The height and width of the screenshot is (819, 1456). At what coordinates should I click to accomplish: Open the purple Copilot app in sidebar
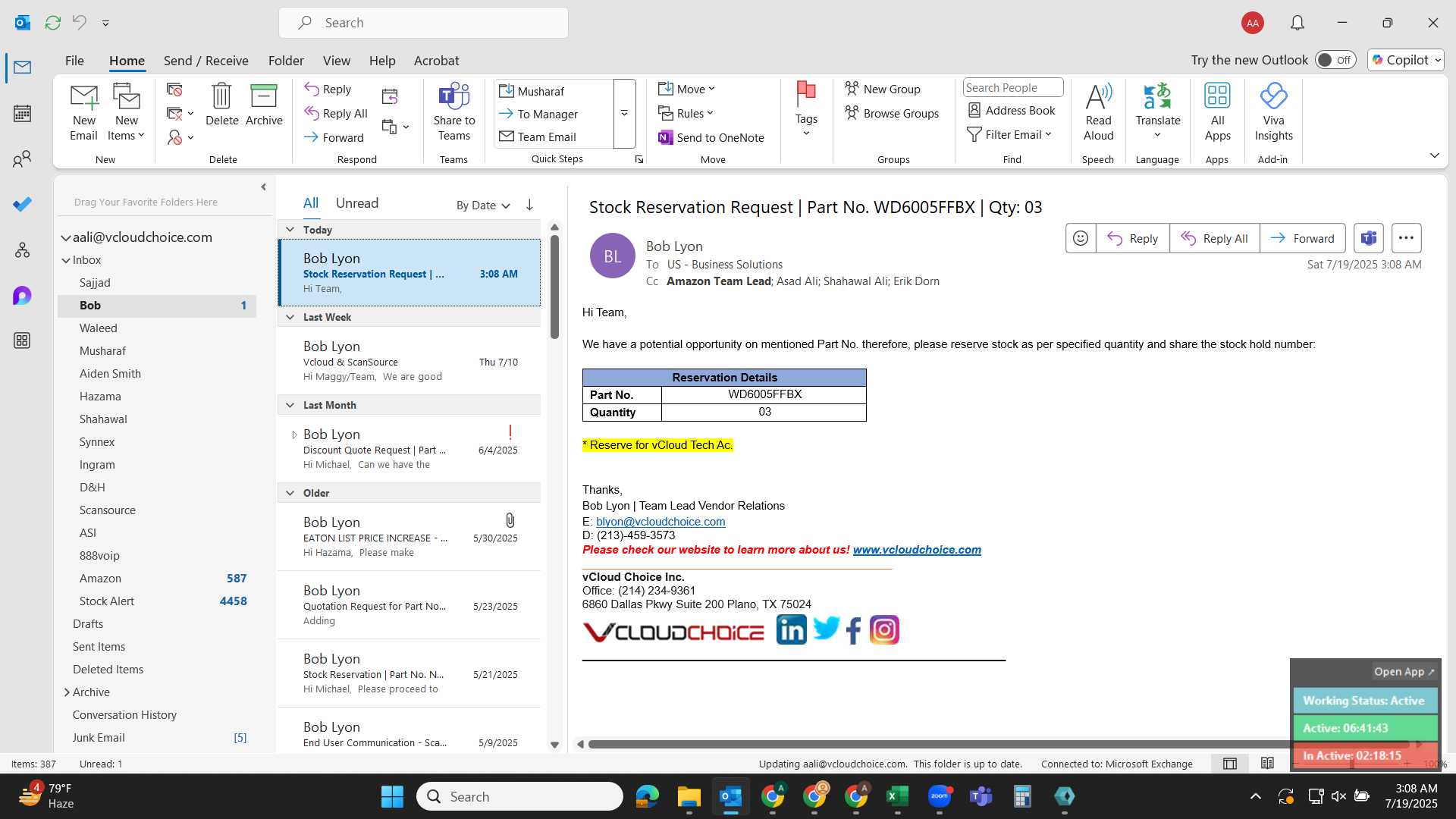[22, 295]
